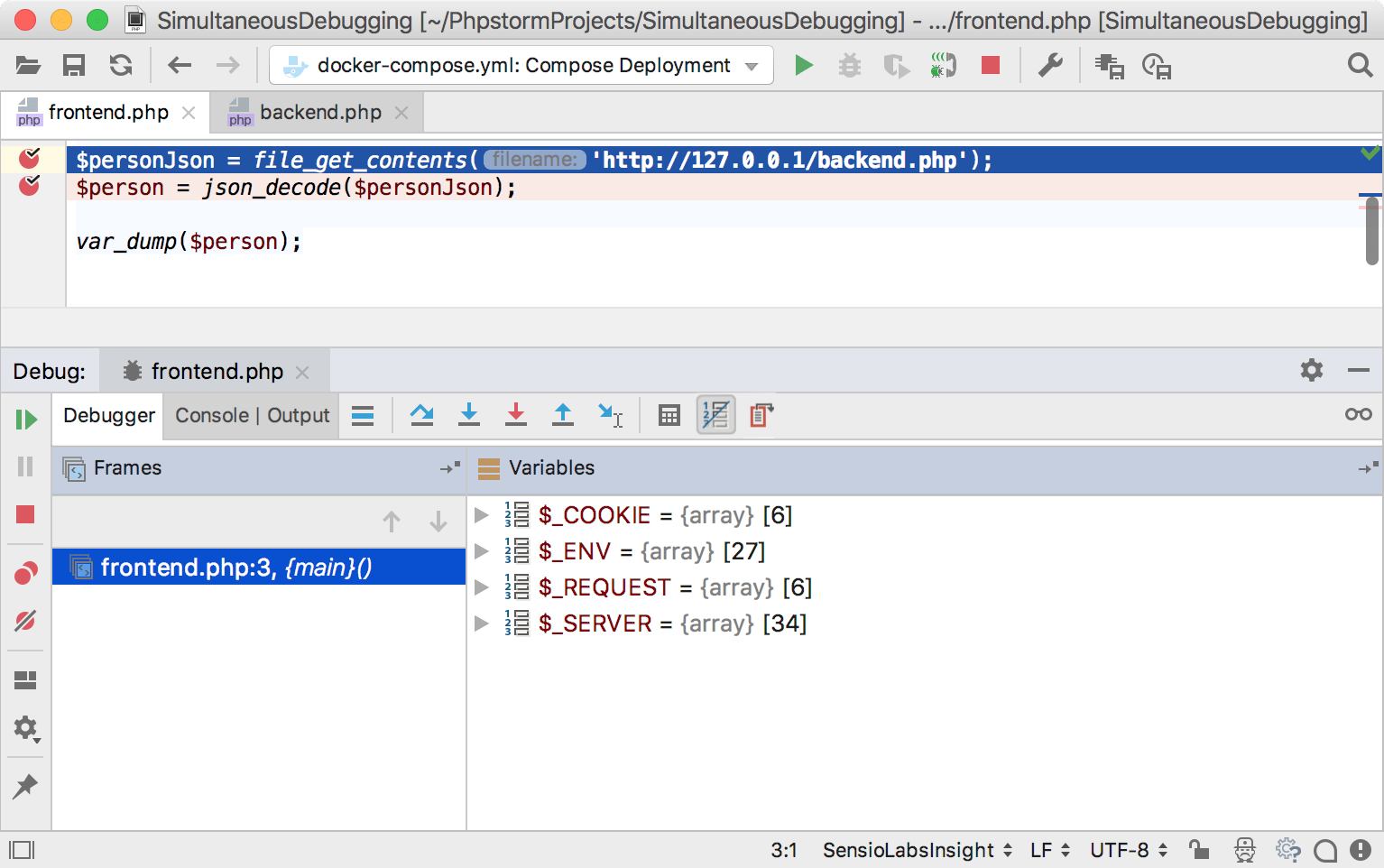Click SensioLabsInsight in the status bar
The image size is (1384, 868).
(x=905, y=849)
